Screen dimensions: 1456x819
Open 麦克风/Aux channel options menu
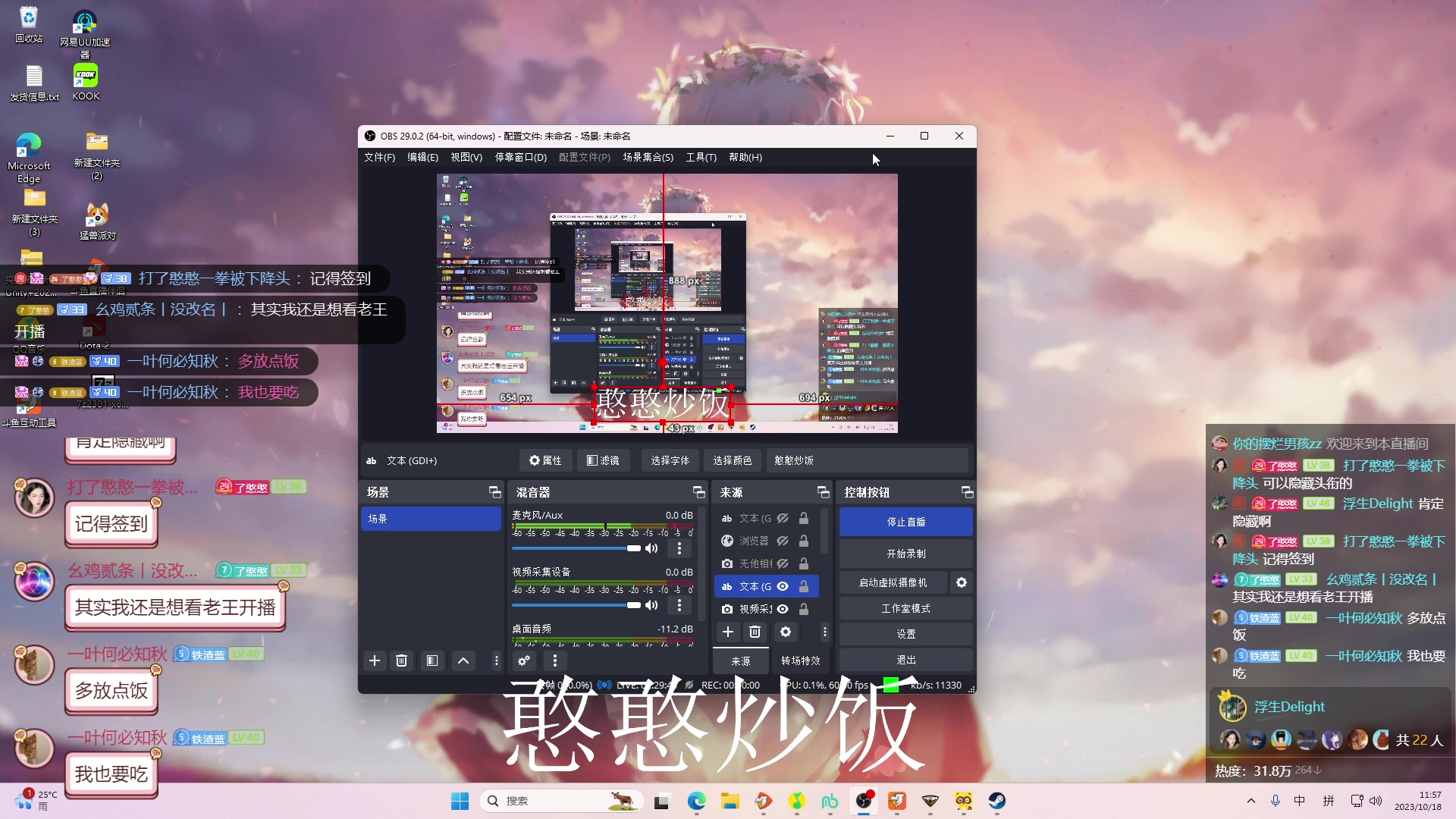coord(679,548)
